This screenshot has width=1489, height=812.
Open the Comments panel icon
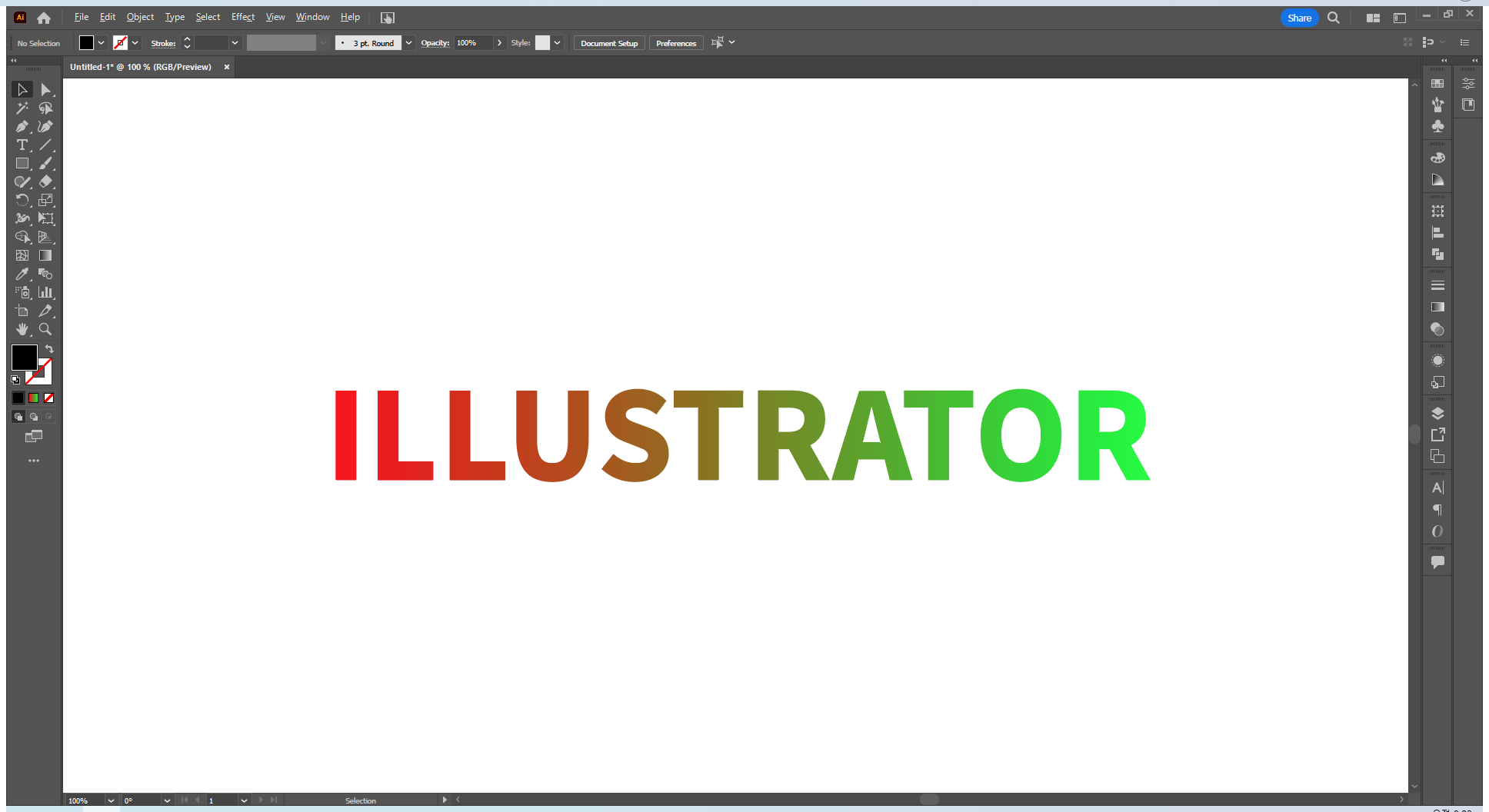(x=1437, y=562)
